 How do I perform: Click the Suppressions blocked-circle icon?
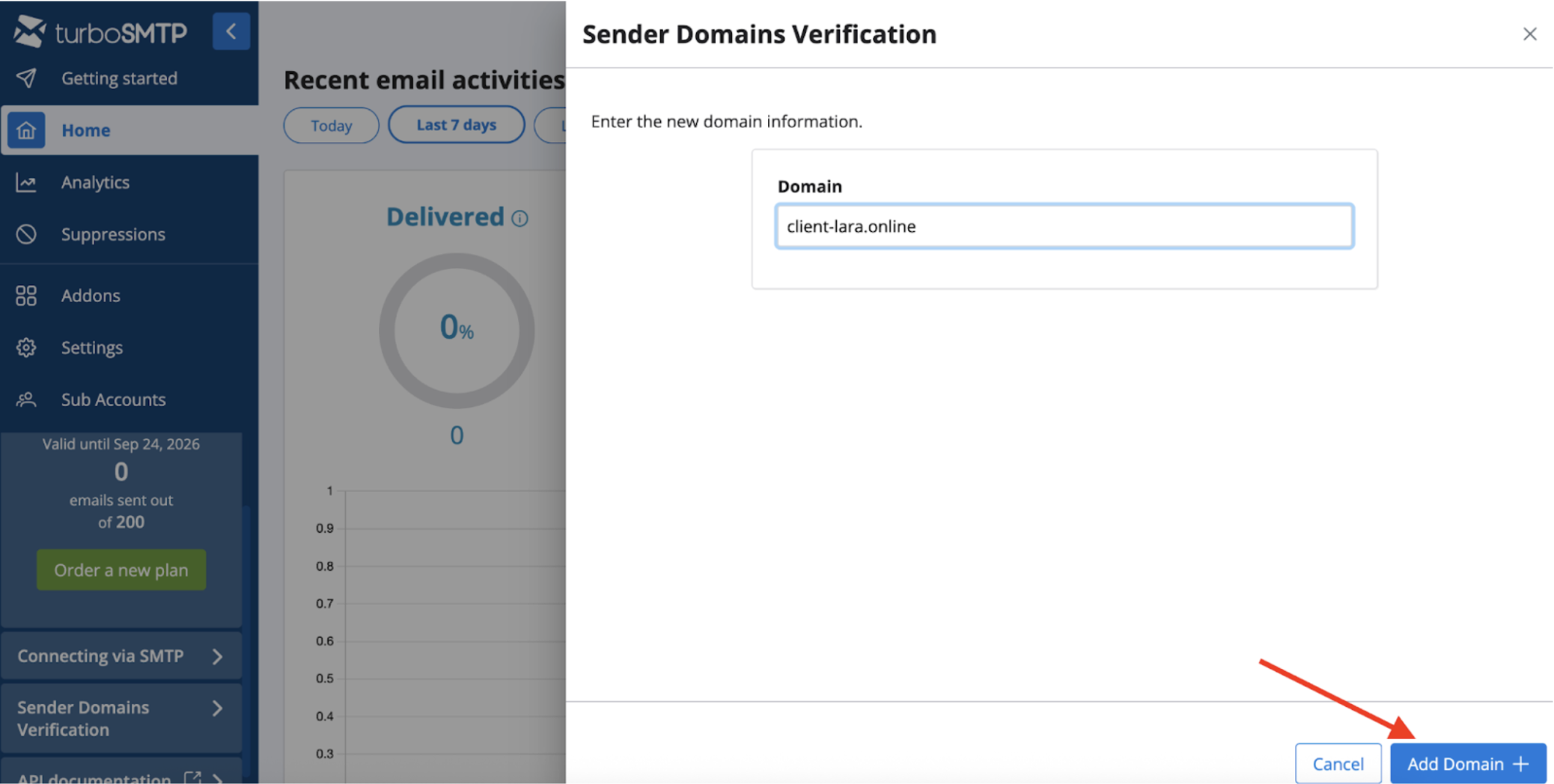pos(26,234)
